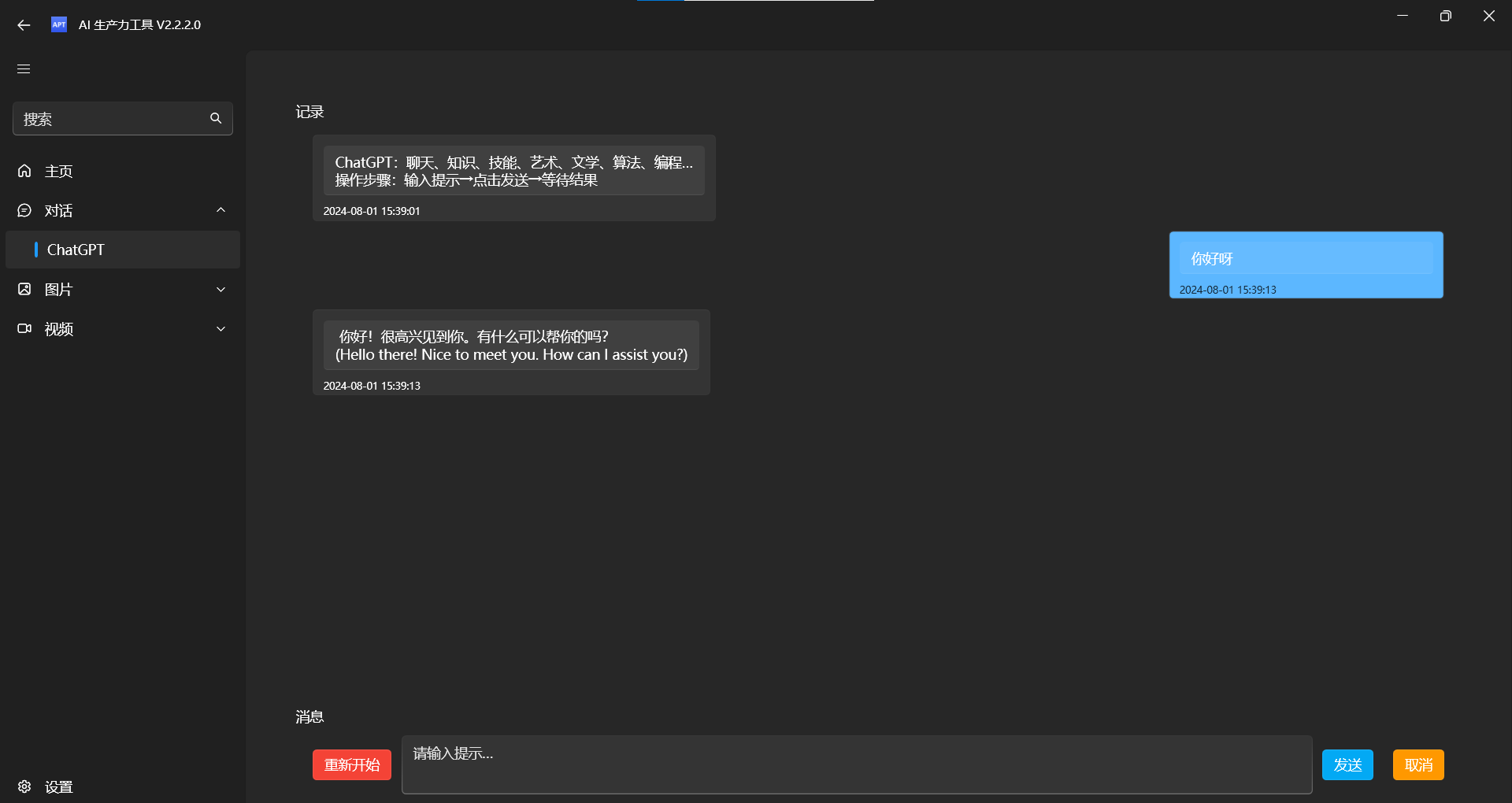
Task: Go to the 主页 menu item
Action: click(59, 171)
